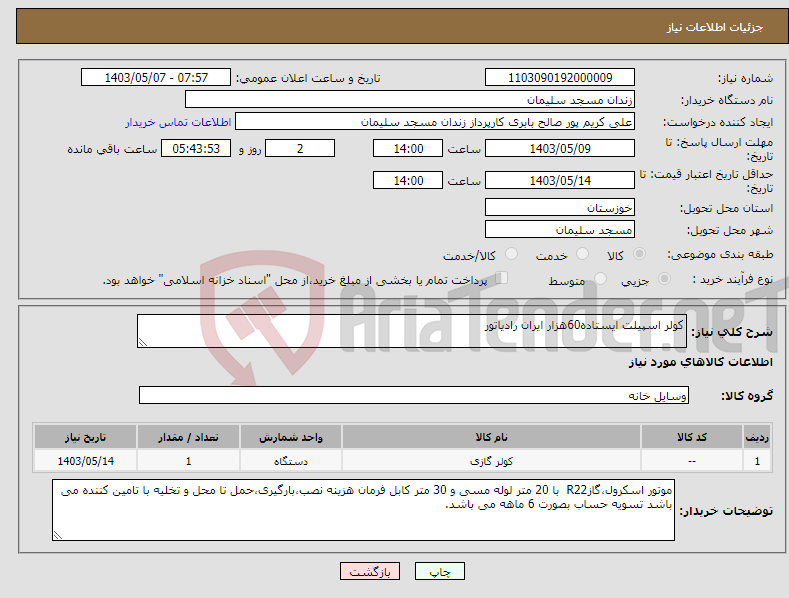Viewport: 789px width, 598px height.
Task: Click the announcement date field 1403/05/07 - 07:57
Action: click(156, 78)
